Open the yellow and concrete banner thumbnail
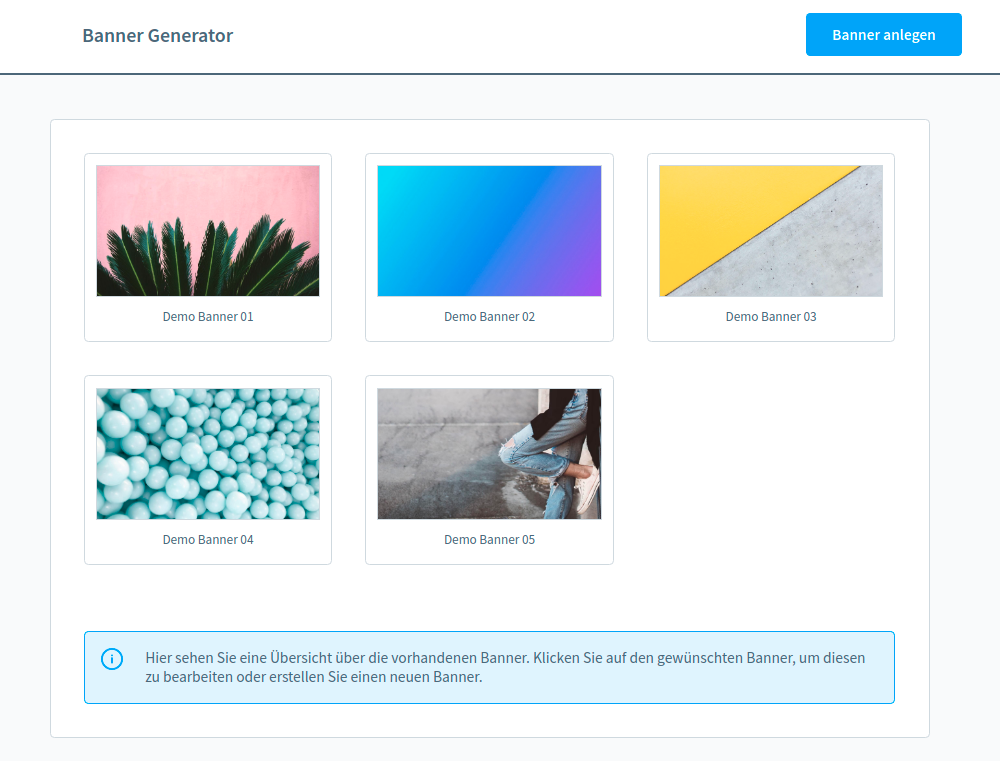 pyautogui.click(x=770, y=231)
